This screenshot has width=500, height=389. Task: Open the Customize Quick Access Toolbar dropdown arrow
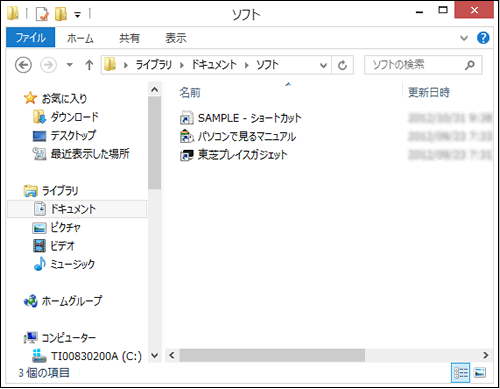pyautogui.click(x=77, y=15)
